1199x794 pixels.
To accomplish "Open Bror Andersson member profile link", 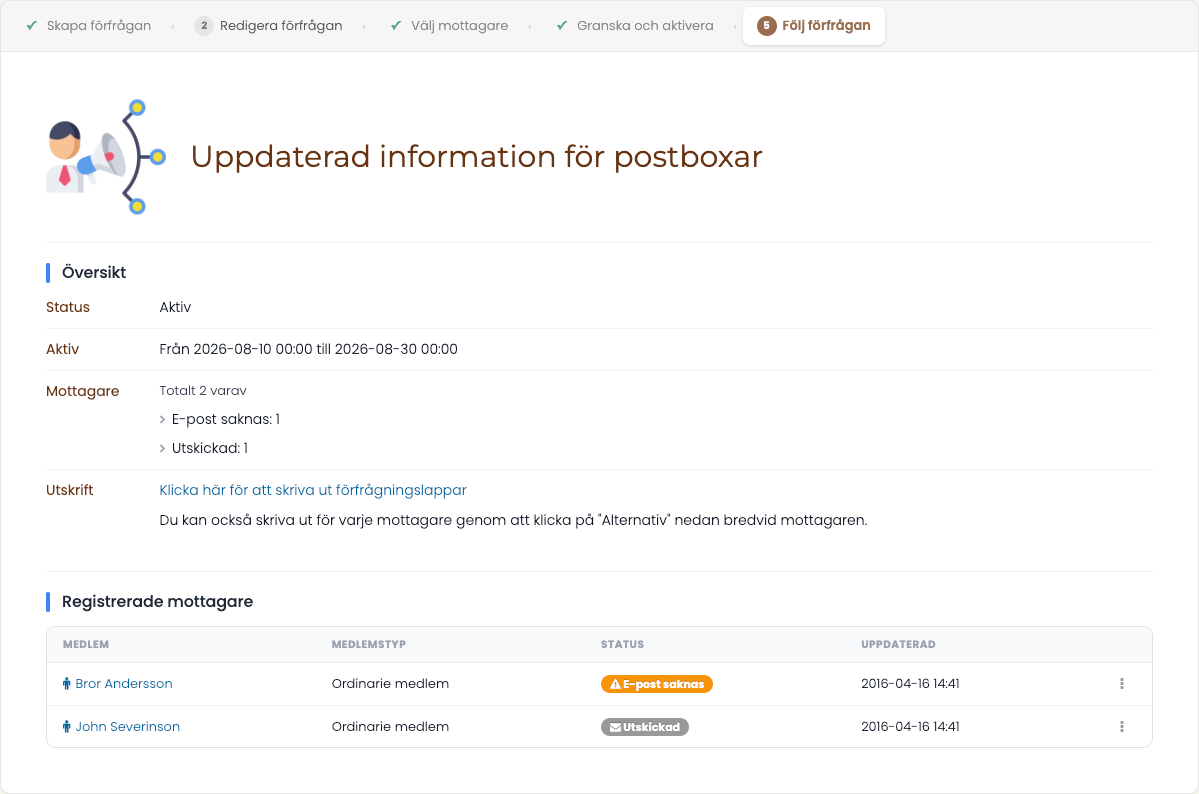I will [124, 684].
